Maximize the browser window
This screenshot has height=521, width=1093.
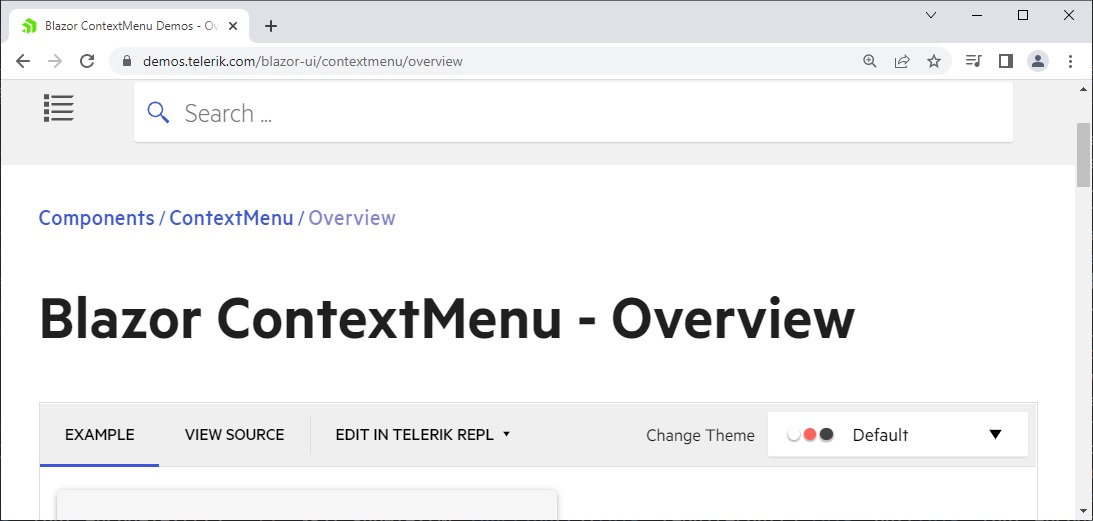[1023, 15]
